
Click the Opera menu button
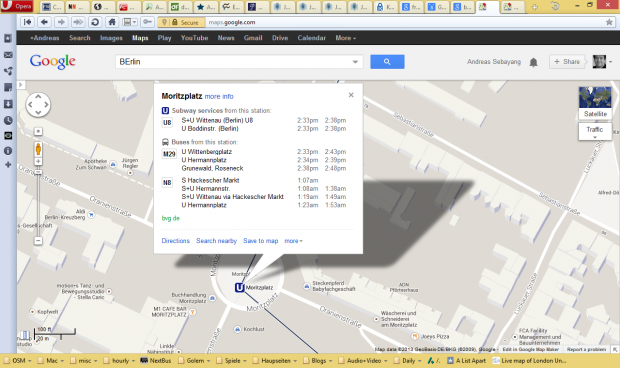pos(17,6)
